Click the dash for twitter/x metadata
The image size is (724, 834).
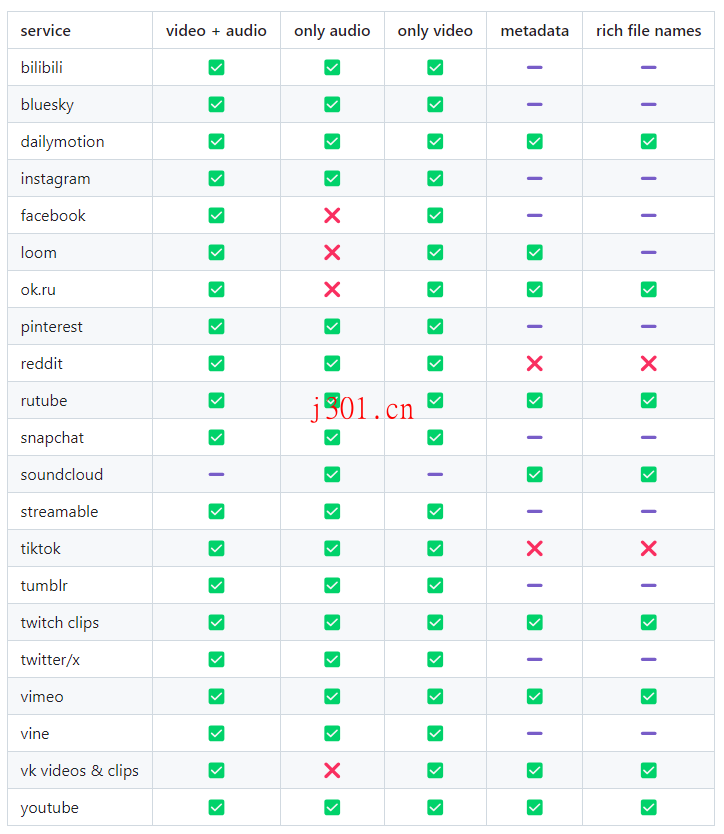point(535,660)
